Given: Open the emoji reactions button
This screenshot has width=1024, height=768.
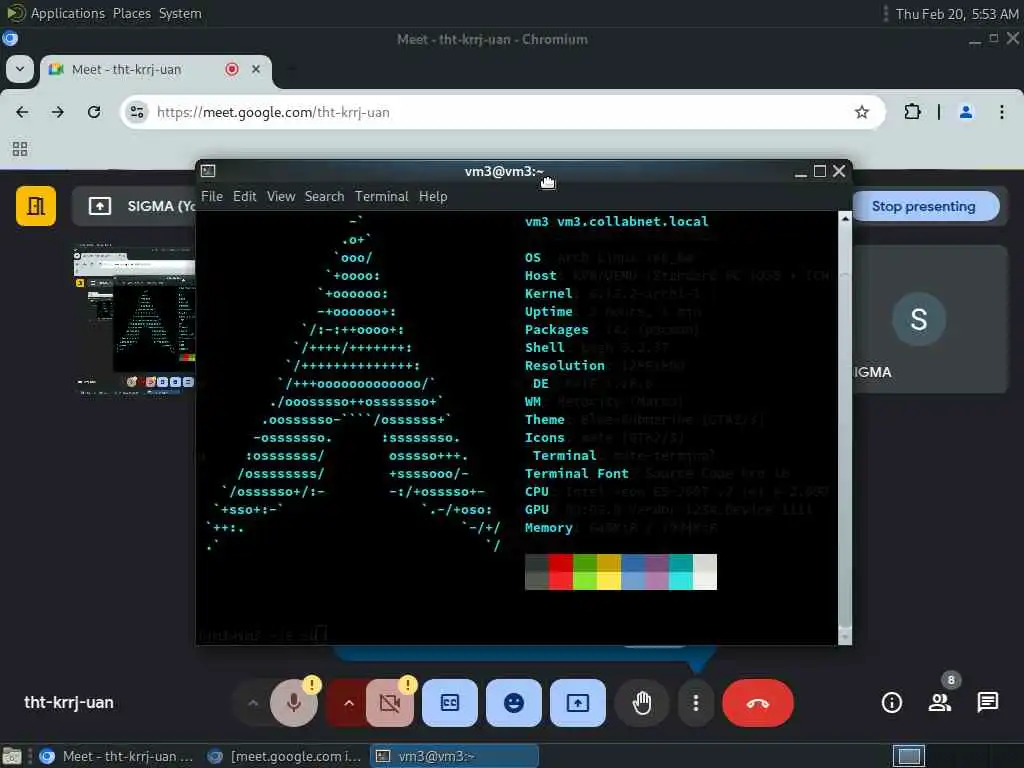Looking at the screenshot, I should 514,703.
